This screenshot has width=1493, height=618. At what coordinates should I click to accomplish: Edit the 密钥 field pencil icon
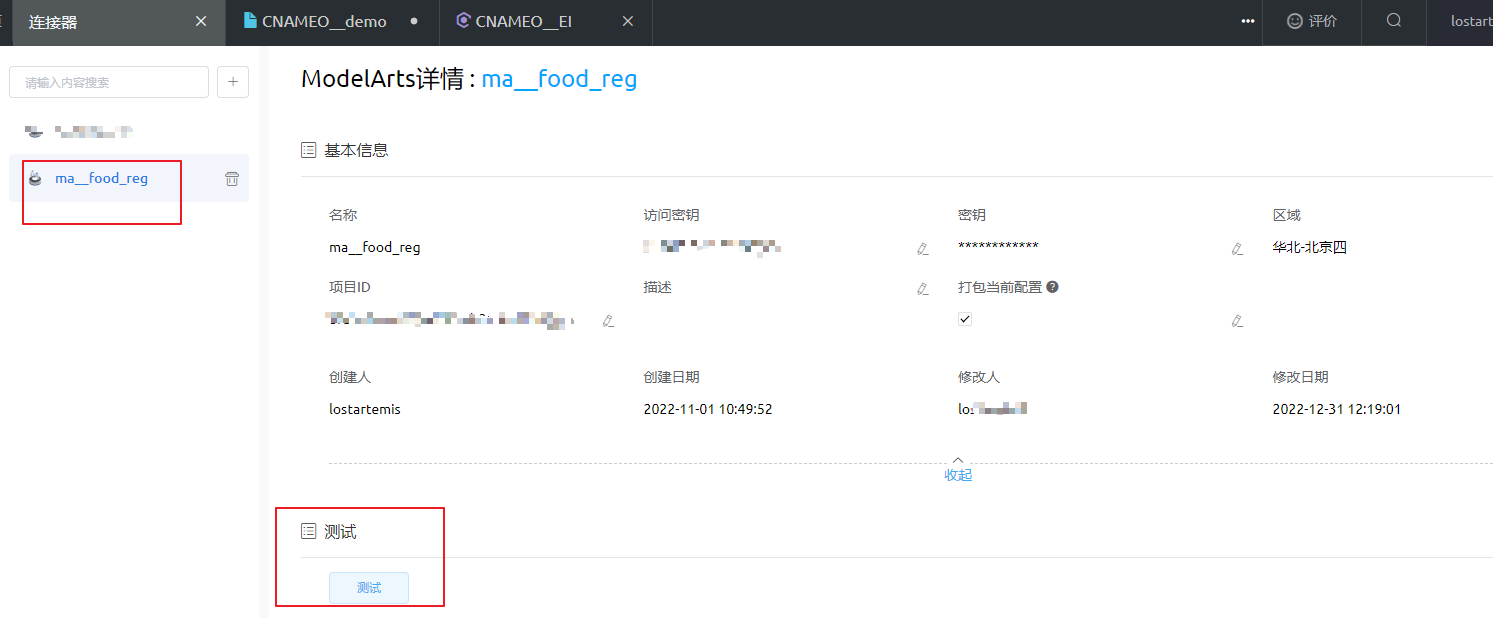tap(1237, 249)
